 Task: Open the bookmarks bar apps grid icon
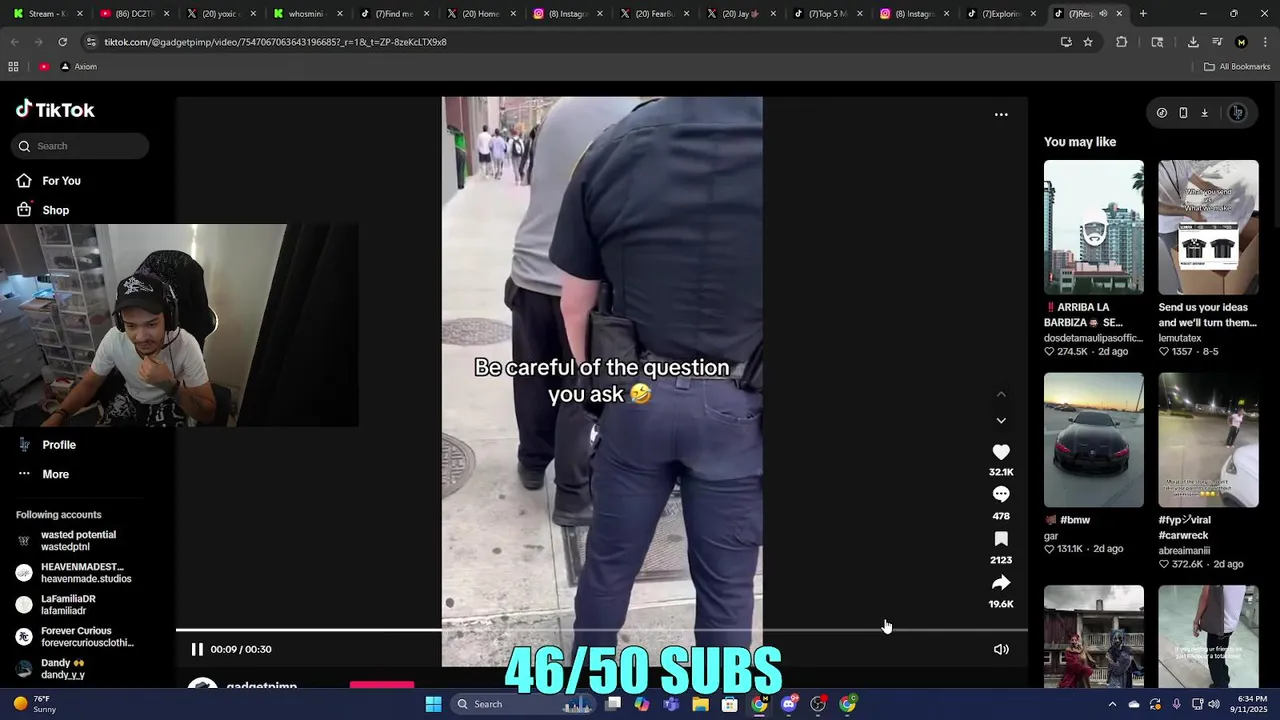tap(13, 67)
